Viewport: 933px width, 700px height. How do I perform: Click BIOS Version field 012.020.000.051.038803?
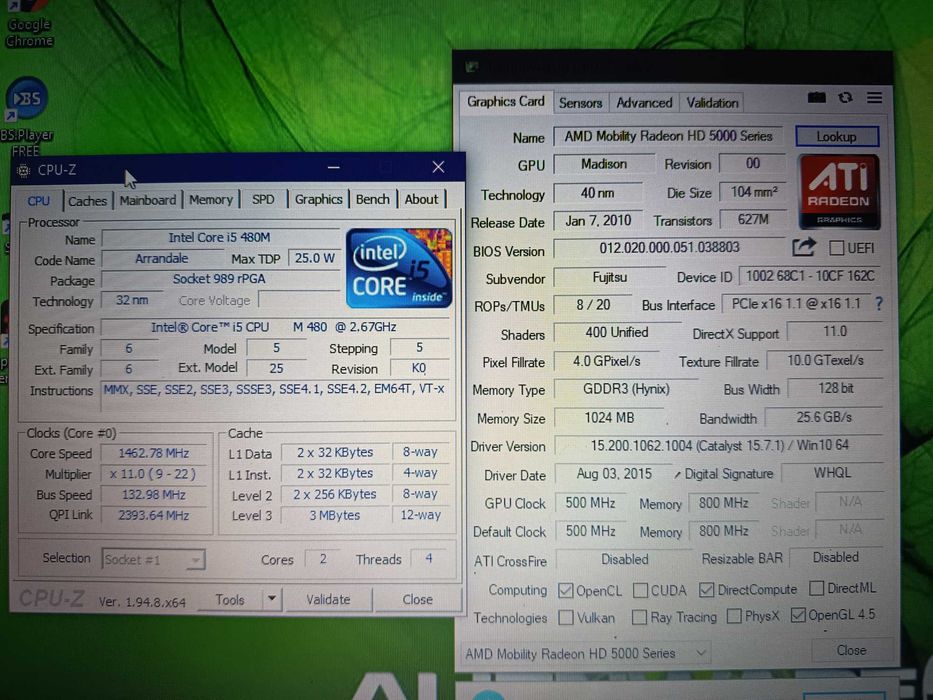pos(669,248)
